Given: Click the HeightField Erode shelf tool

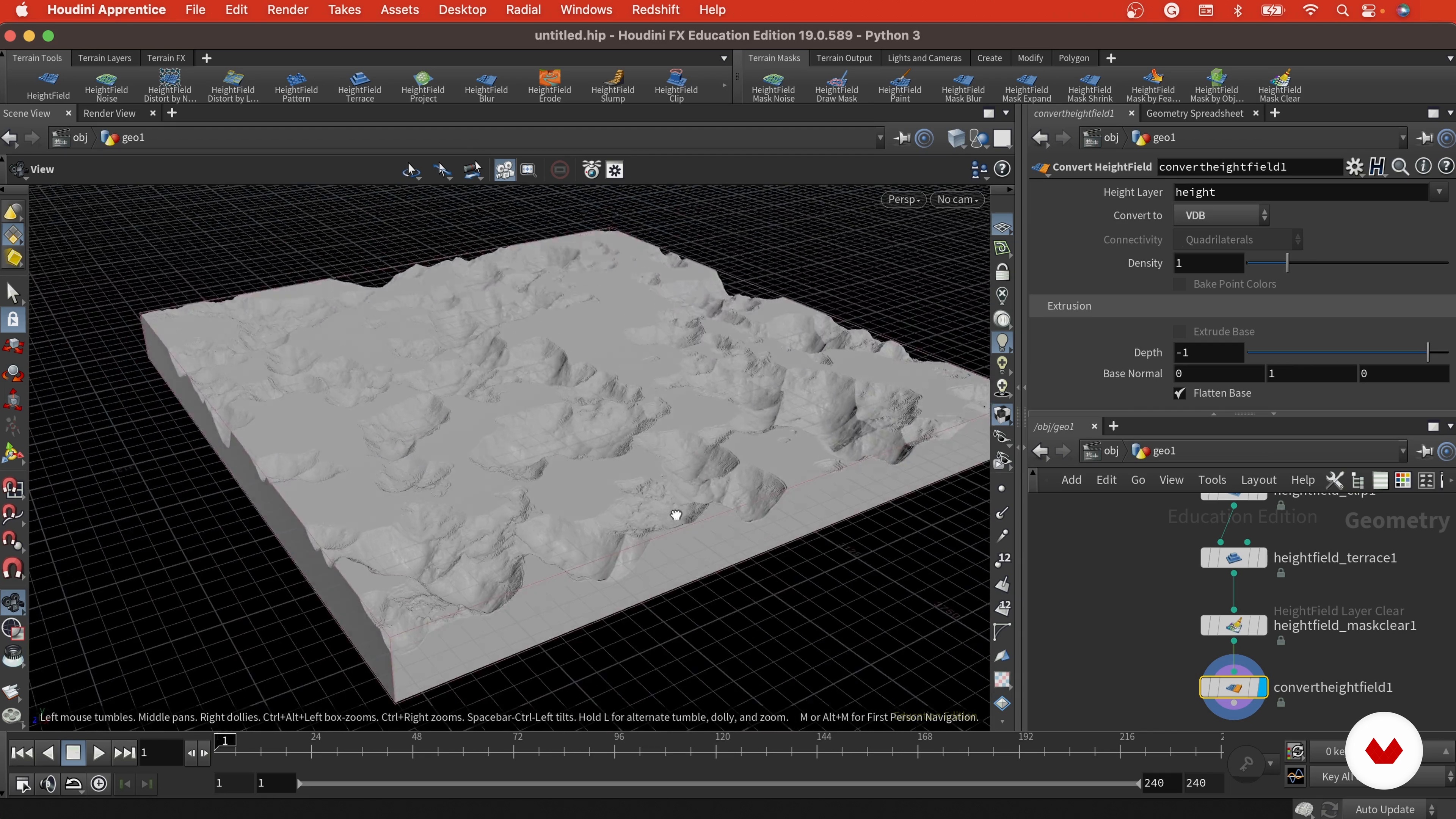Looking at the screenshot, I should click(x=549, y=86).
